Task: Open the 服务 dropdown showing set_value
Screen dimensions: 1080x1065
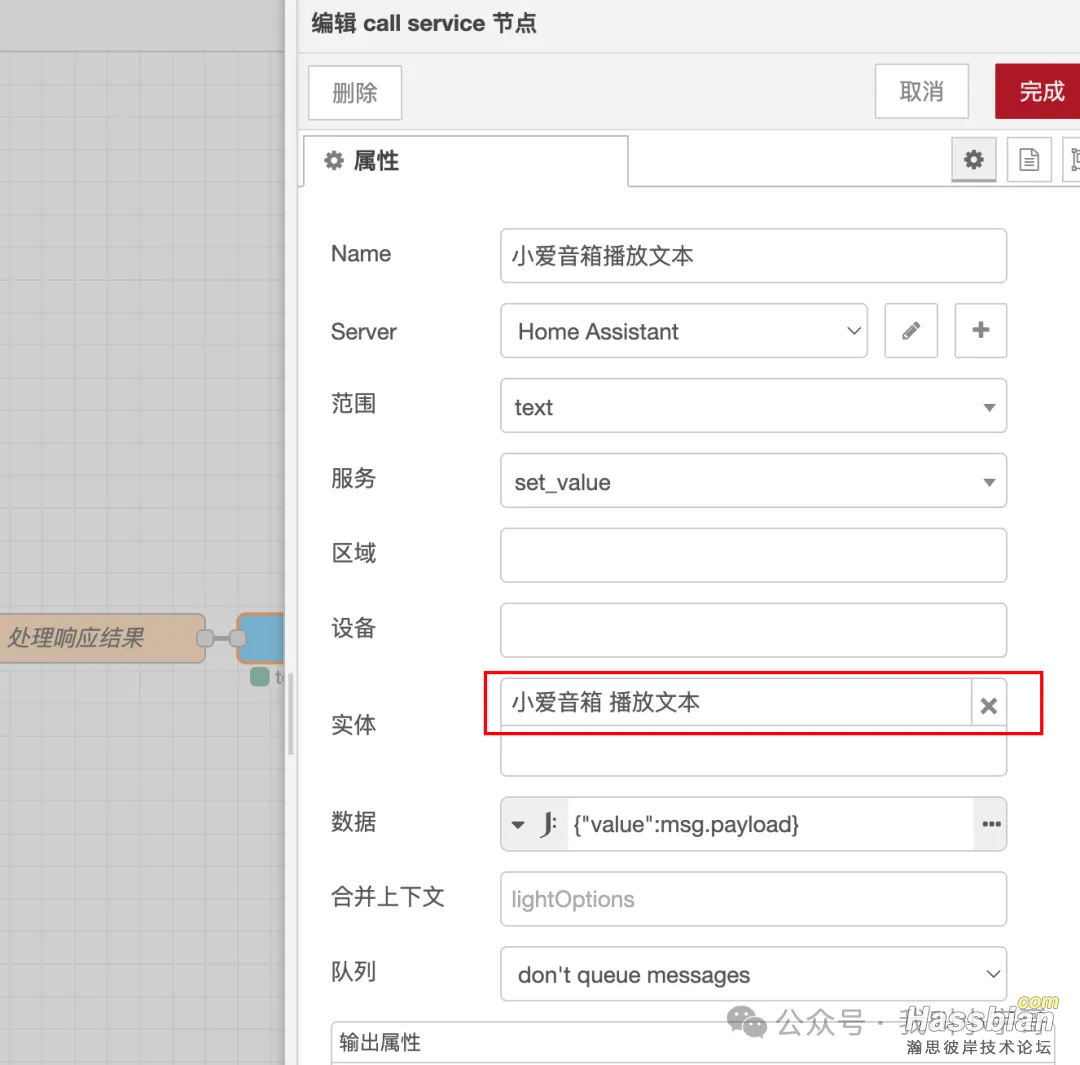Action: [752, 481]
